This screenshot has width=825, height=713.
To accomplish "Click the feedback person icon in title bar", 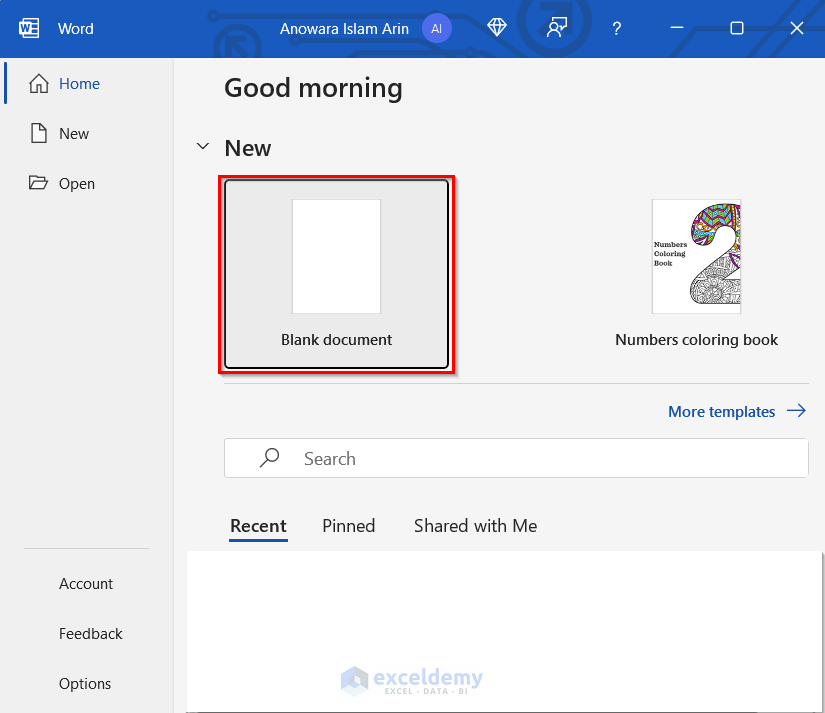I will point(557,28).
